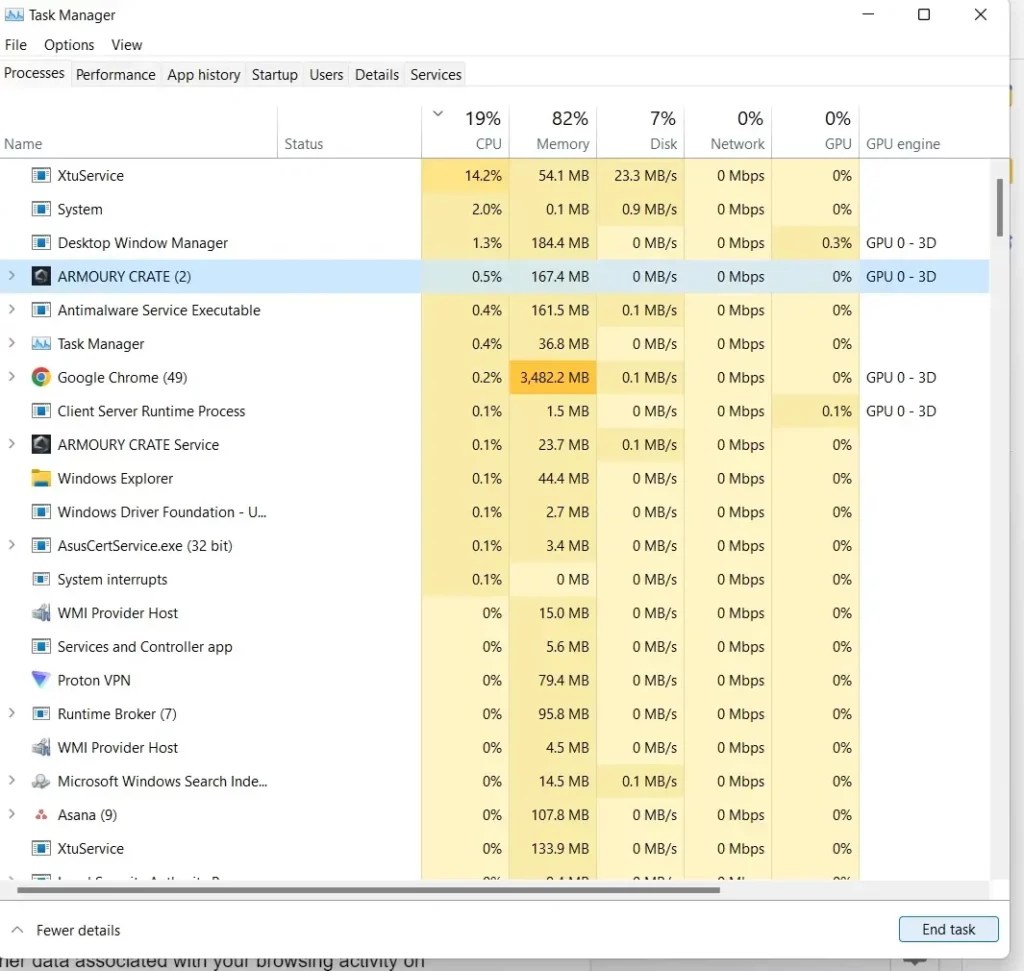Click the highlighted Chrome memory value cell
1024x971 pixels.
click(553, 377)
